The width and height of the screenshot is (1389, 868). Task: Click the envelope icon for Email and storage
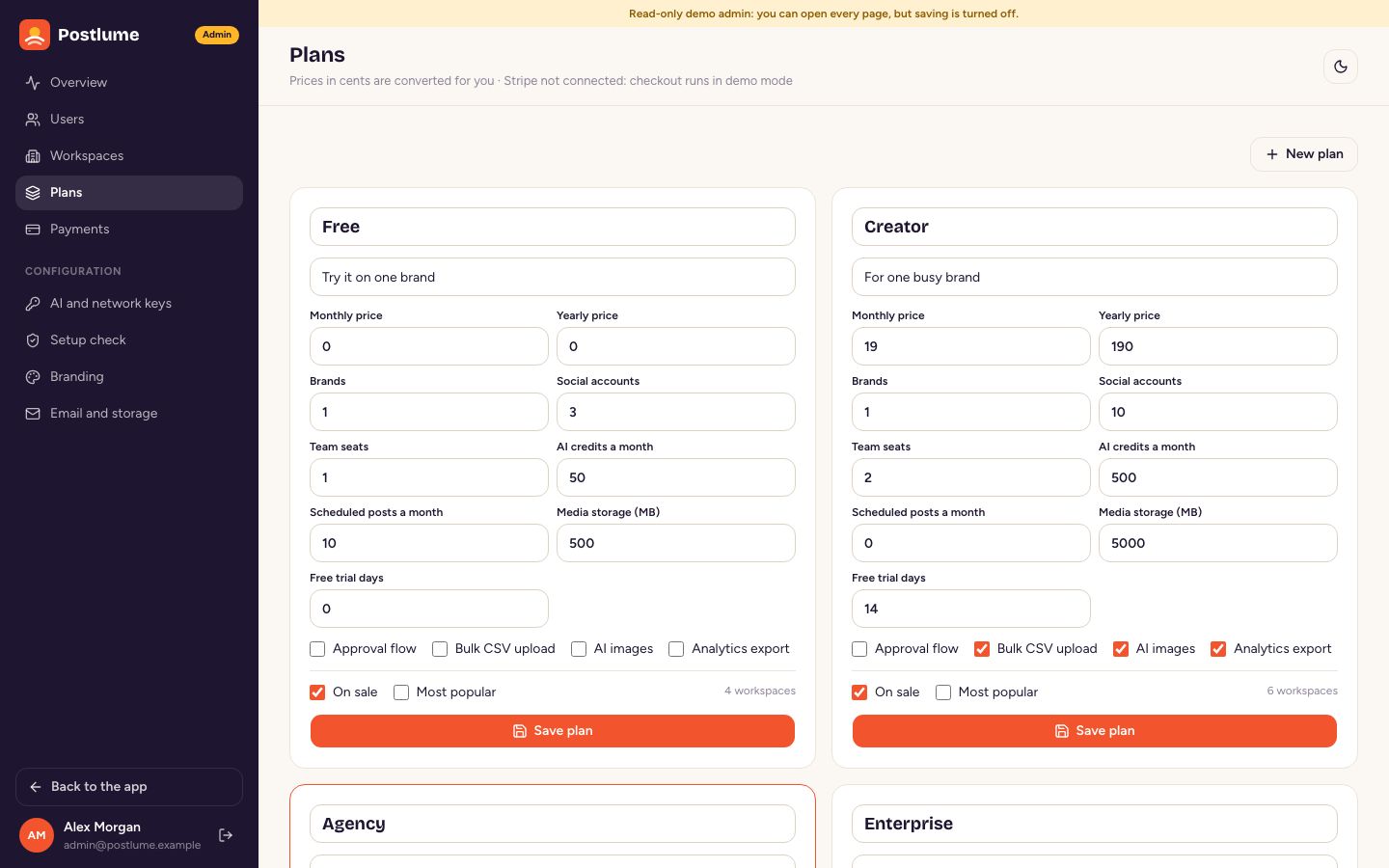coord(33,414)
